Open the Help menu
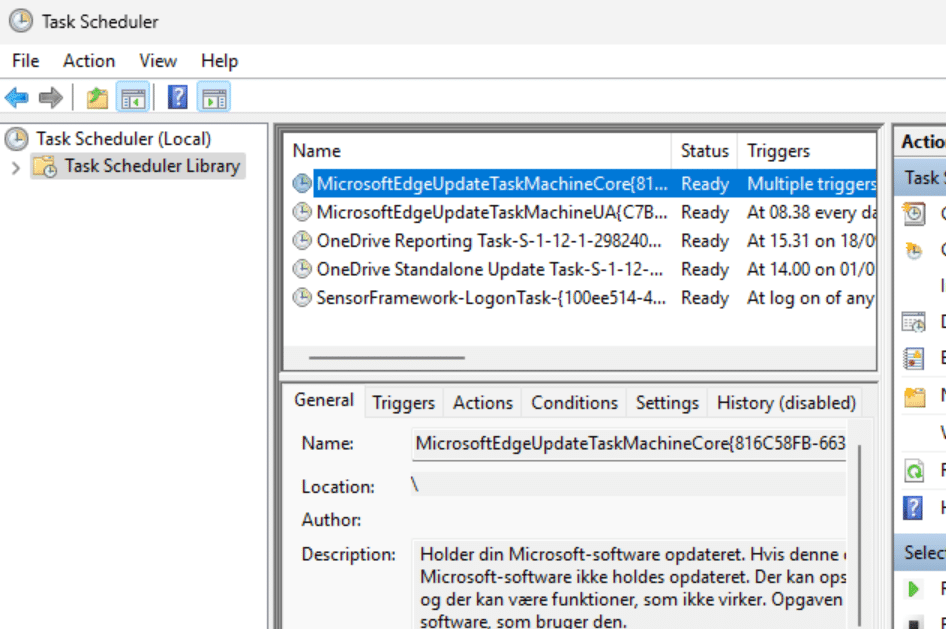The image size is (946, 629). (x=220, y=61)
